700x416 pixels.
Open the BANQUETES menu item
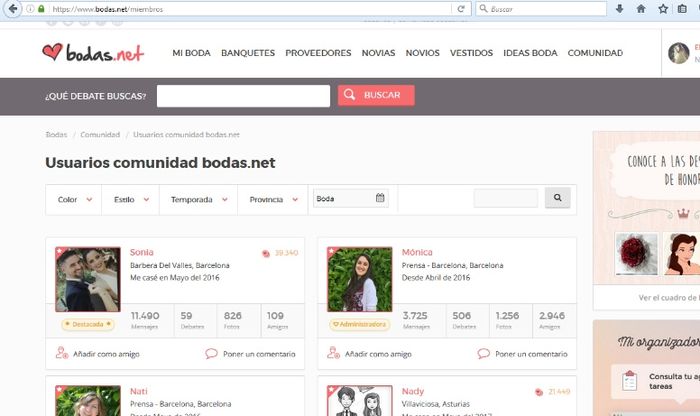point(248,53)
